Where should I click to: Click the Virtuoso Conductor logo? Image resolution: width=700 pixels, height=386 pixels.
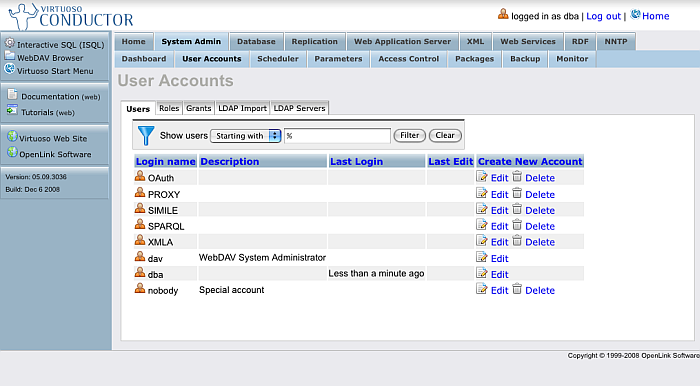71,17
